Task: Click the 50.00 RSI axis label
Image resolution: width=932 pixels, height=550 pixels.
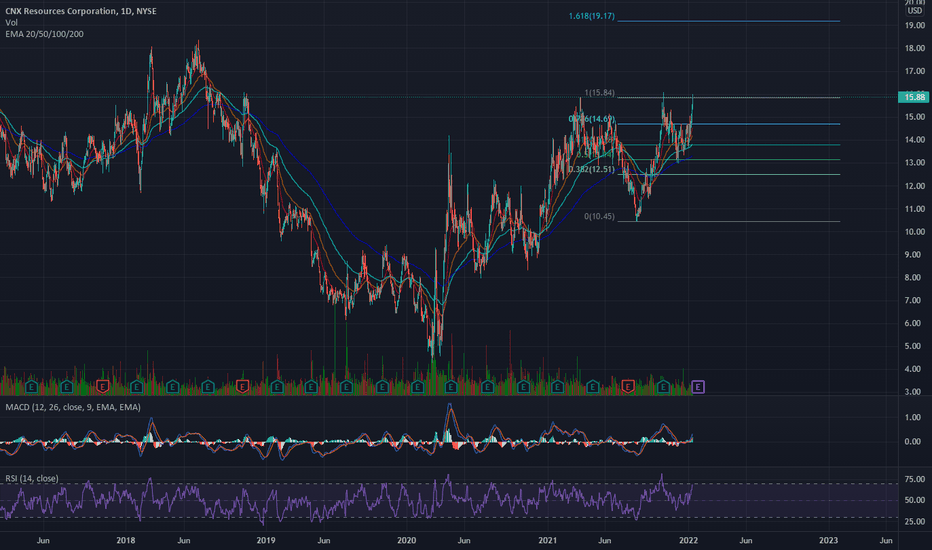Action: 915,501
